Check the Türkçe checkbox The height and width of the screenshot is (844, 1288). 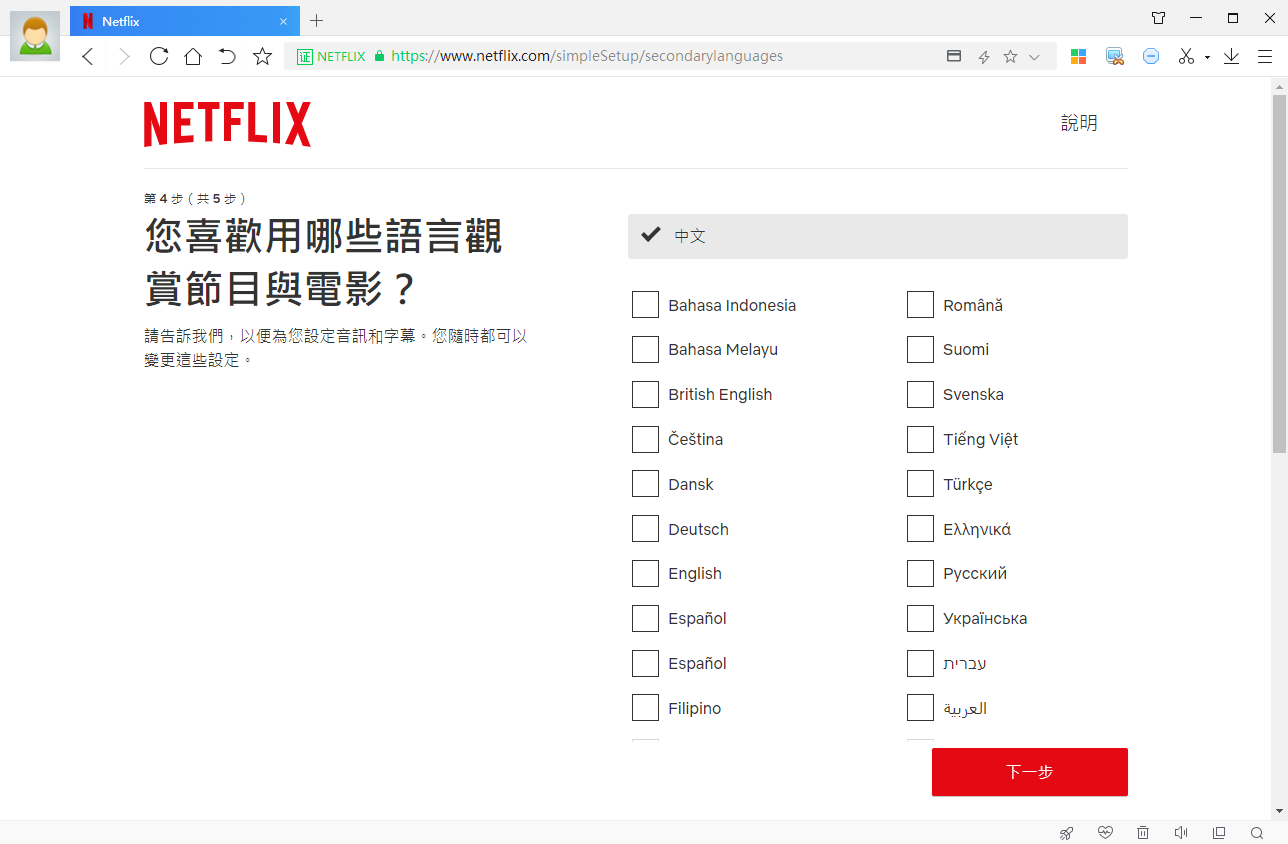click(x=920, y=484)
